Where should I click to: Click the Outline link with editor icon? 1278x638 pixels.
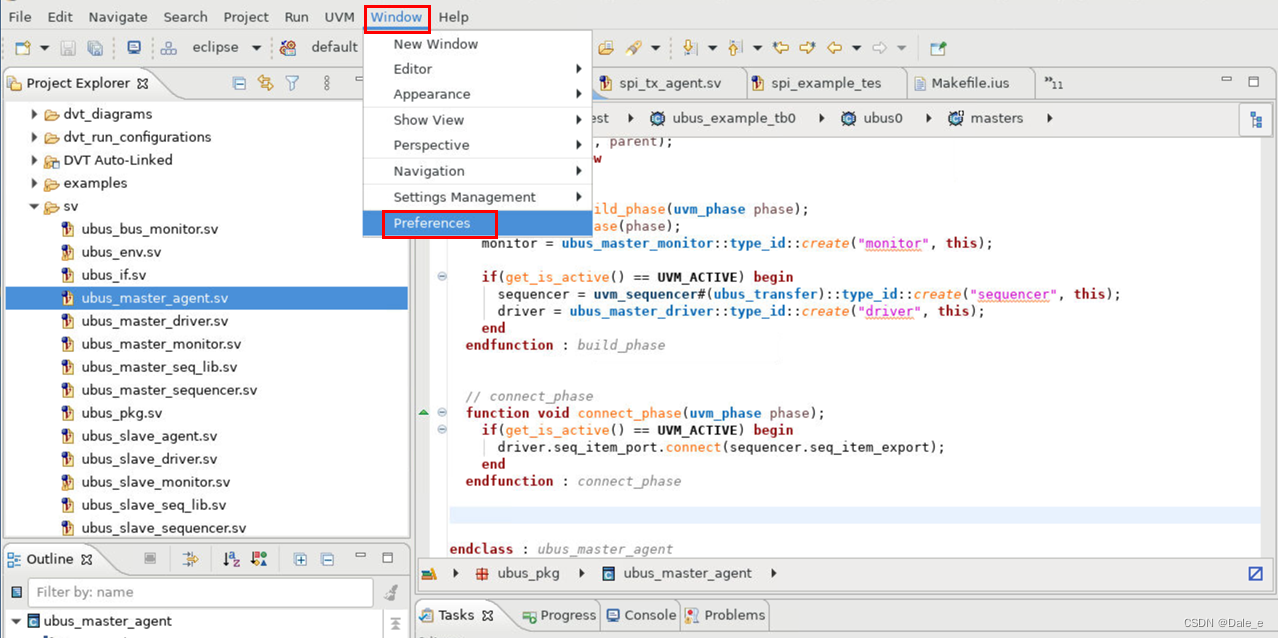click(191, 559)
